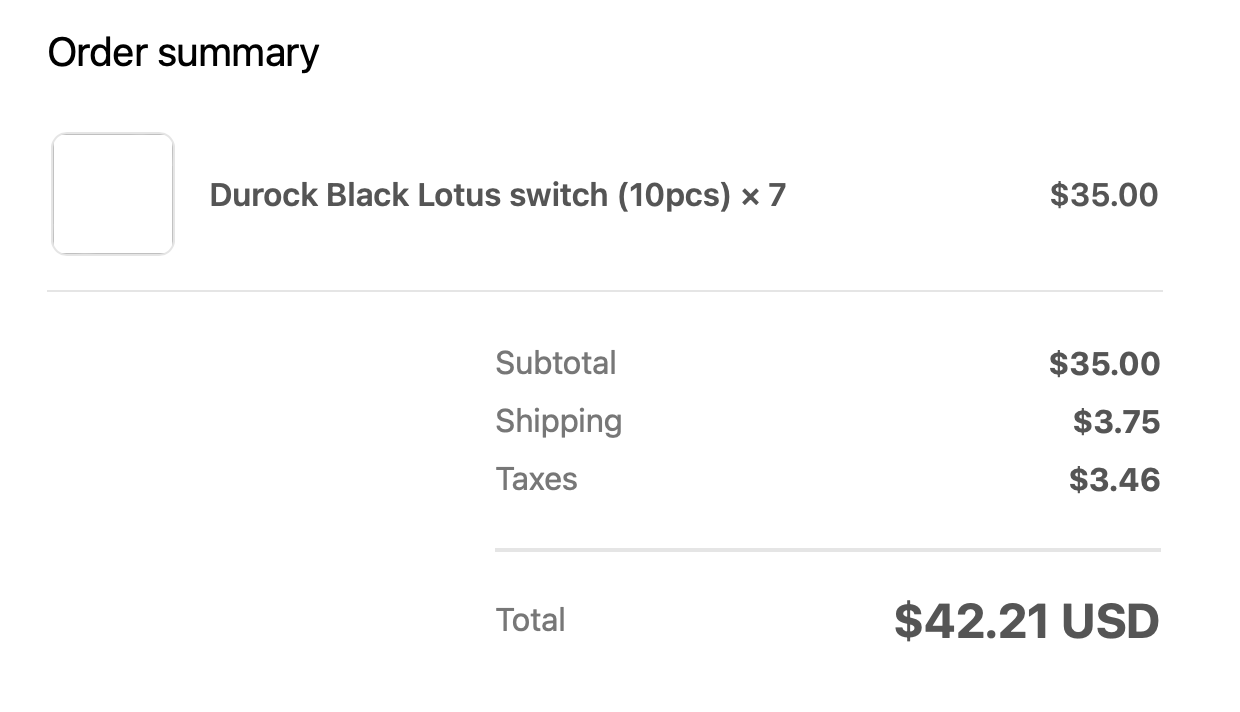This screenshot has height=712, width=1240.
Task: Click the Subtotal label
Action: point(556,363)
